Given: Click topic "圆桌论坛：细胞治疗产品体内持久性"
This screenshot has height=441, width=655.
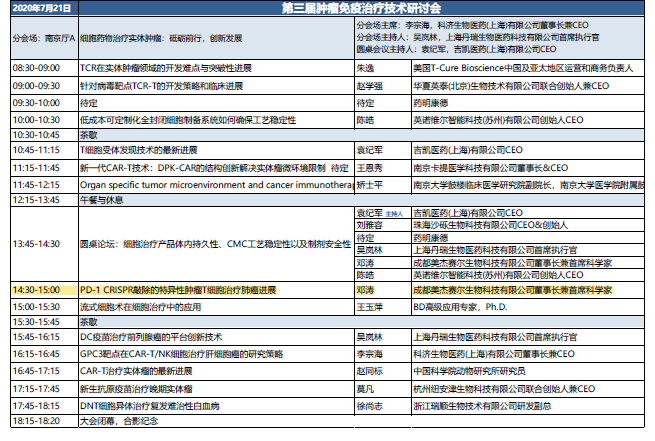Looking at the screenshot, I should [x=150, y=244].
